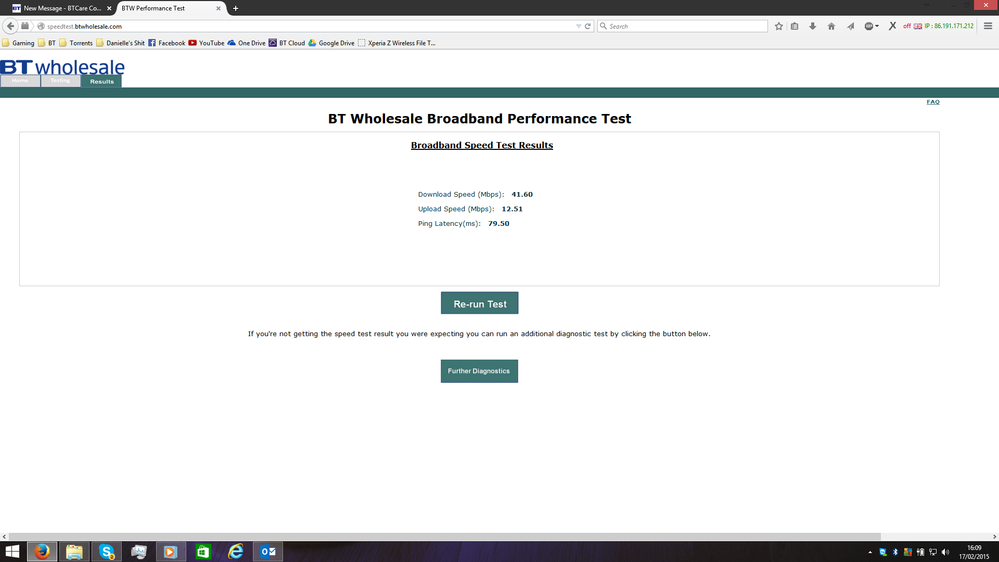Viewport: 999px width, 562px height.
Task: Open the bookmarks list clipboard icon
Action: coord(794,26)
